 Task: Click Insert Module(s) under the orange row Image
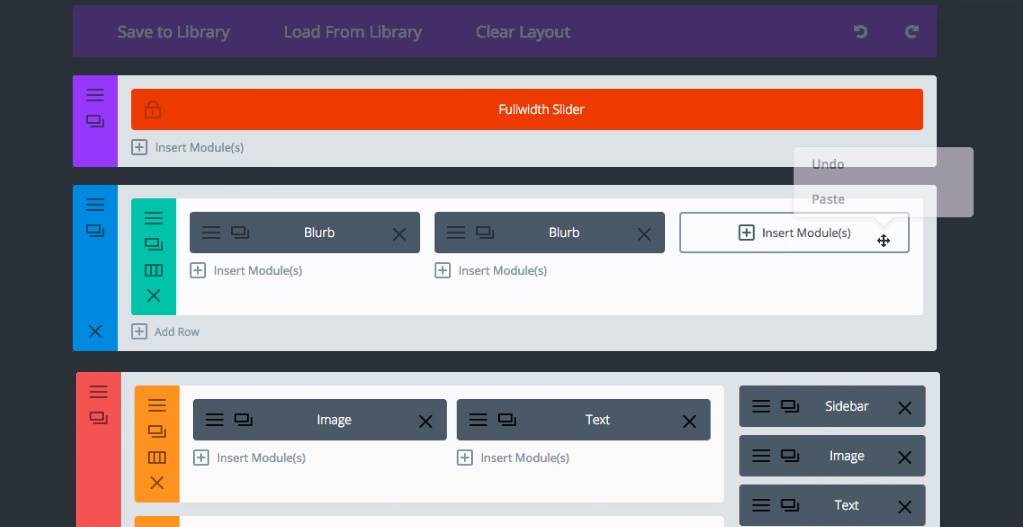point(249,458)
